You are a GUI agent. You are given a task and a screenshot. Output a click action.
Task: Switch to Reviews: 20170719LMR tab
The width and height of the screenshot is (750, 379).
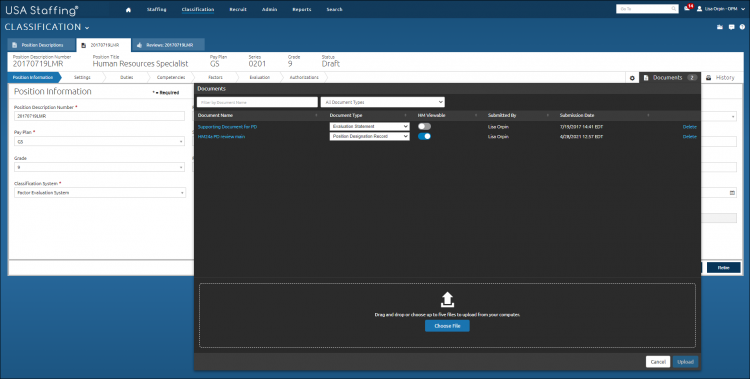pos(168,45)
